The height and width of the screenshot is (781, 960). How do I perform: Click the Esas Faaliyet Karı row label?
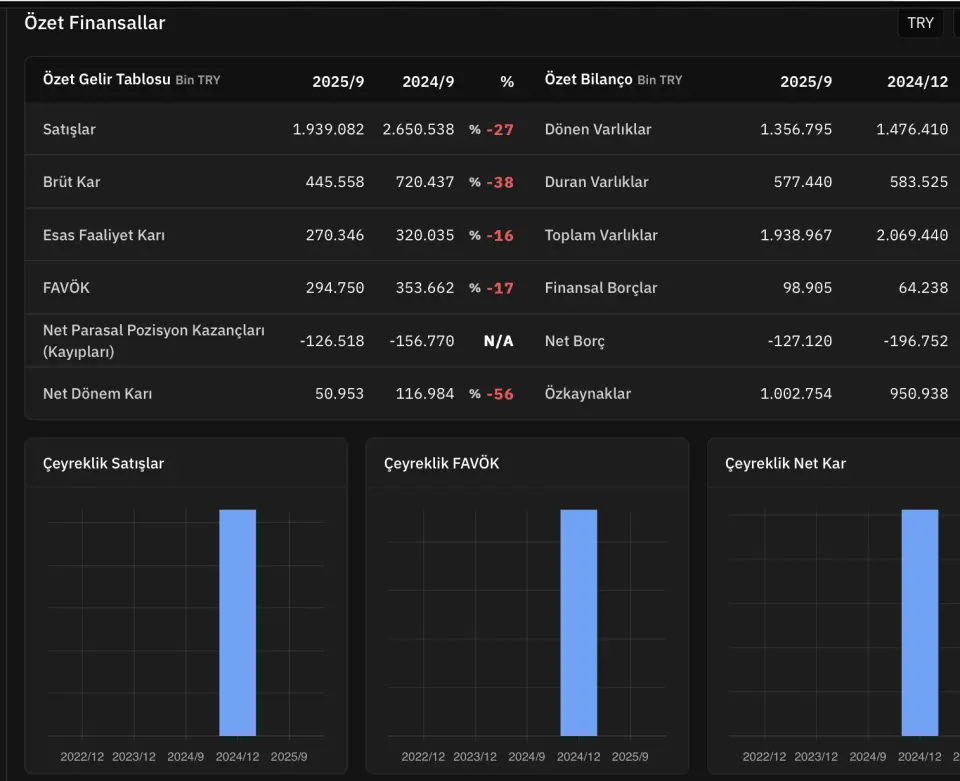point(104,235)
